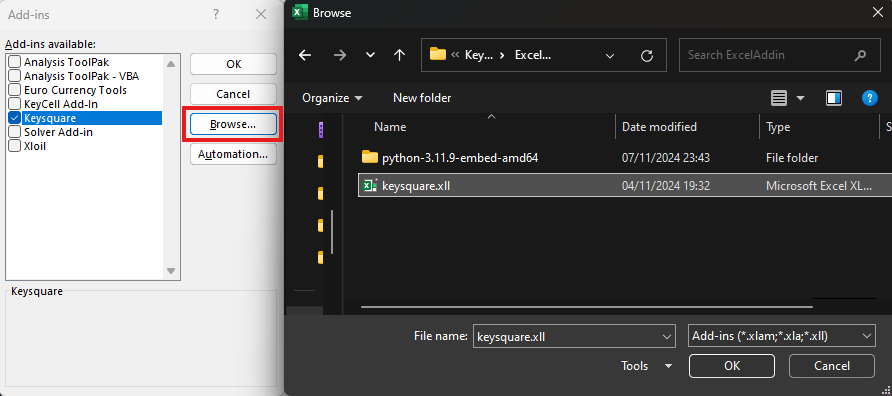Cancel the Browse dialog
Image resolution: width=892 pixels, height=396 pixels.
[832, 366]
